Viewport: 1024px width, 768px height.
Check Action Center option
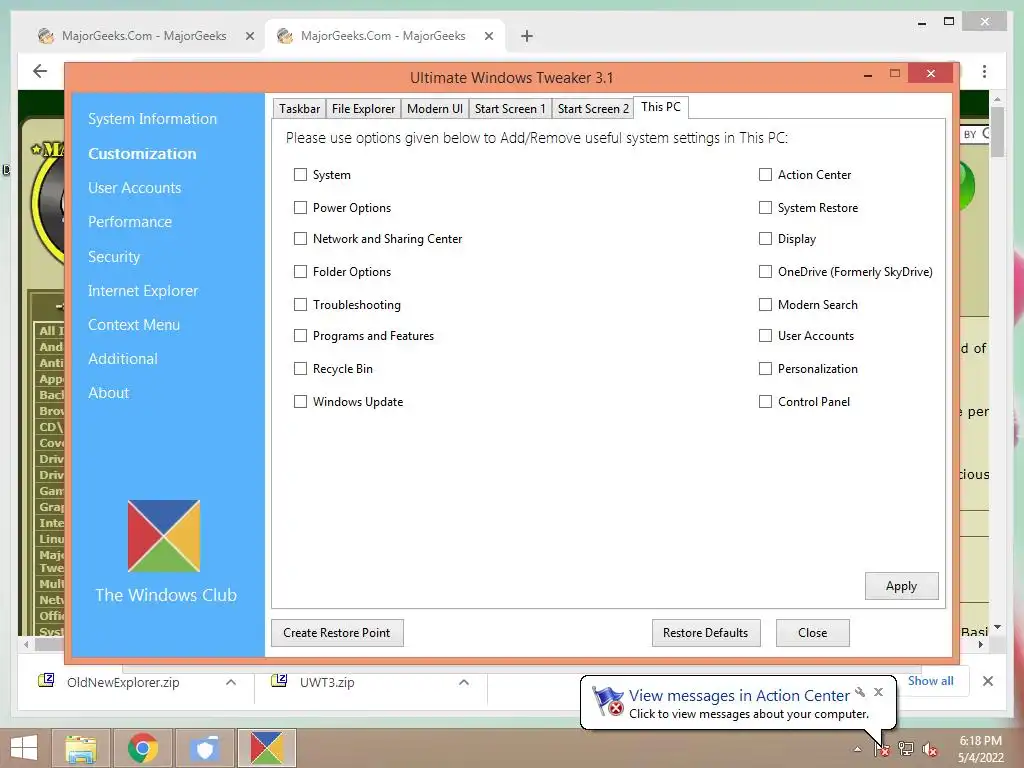point(765,174)
